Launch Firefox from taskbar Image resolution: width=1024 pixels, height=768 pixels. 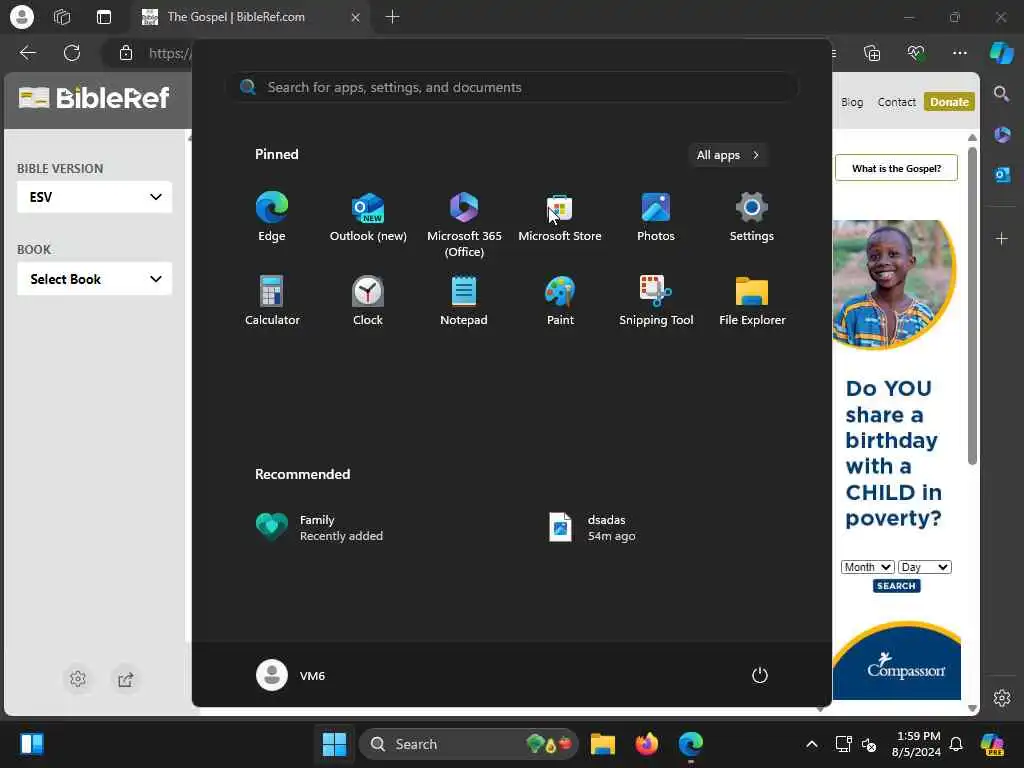click(x=647, y=744)
